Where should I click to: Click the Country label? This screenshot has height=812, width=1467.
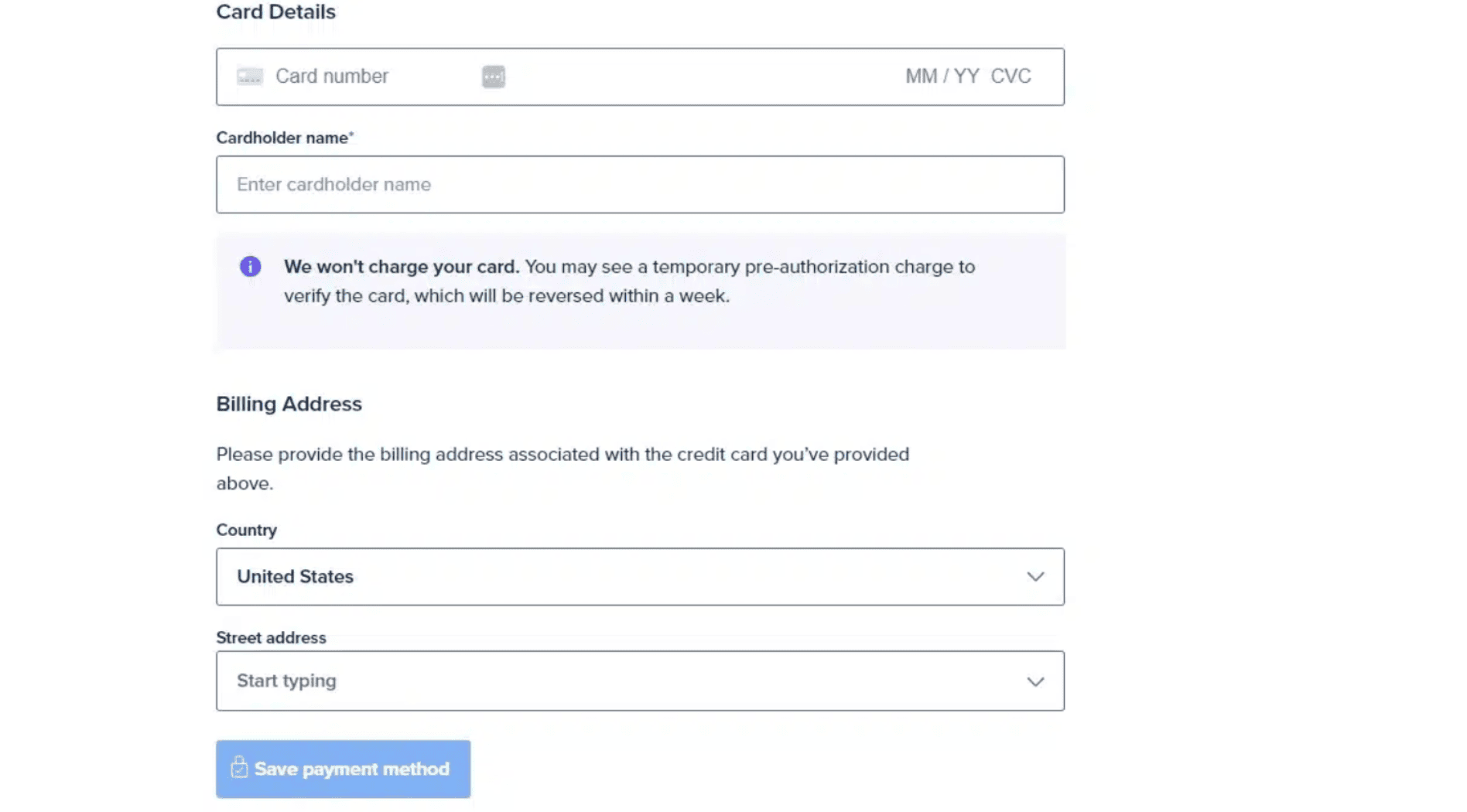[x=246, y=531]
